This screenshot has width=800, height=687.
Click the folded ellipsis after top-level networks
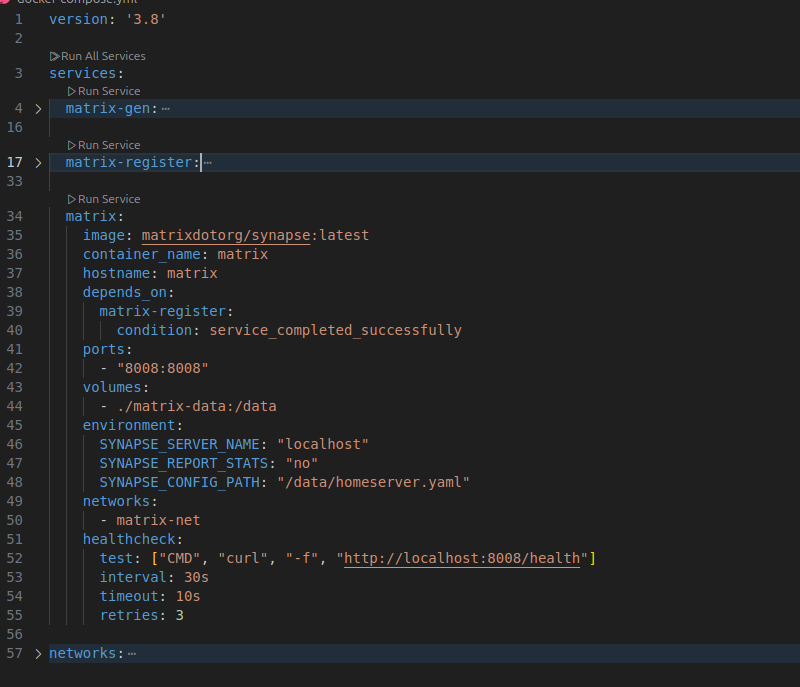pos(132,654)
